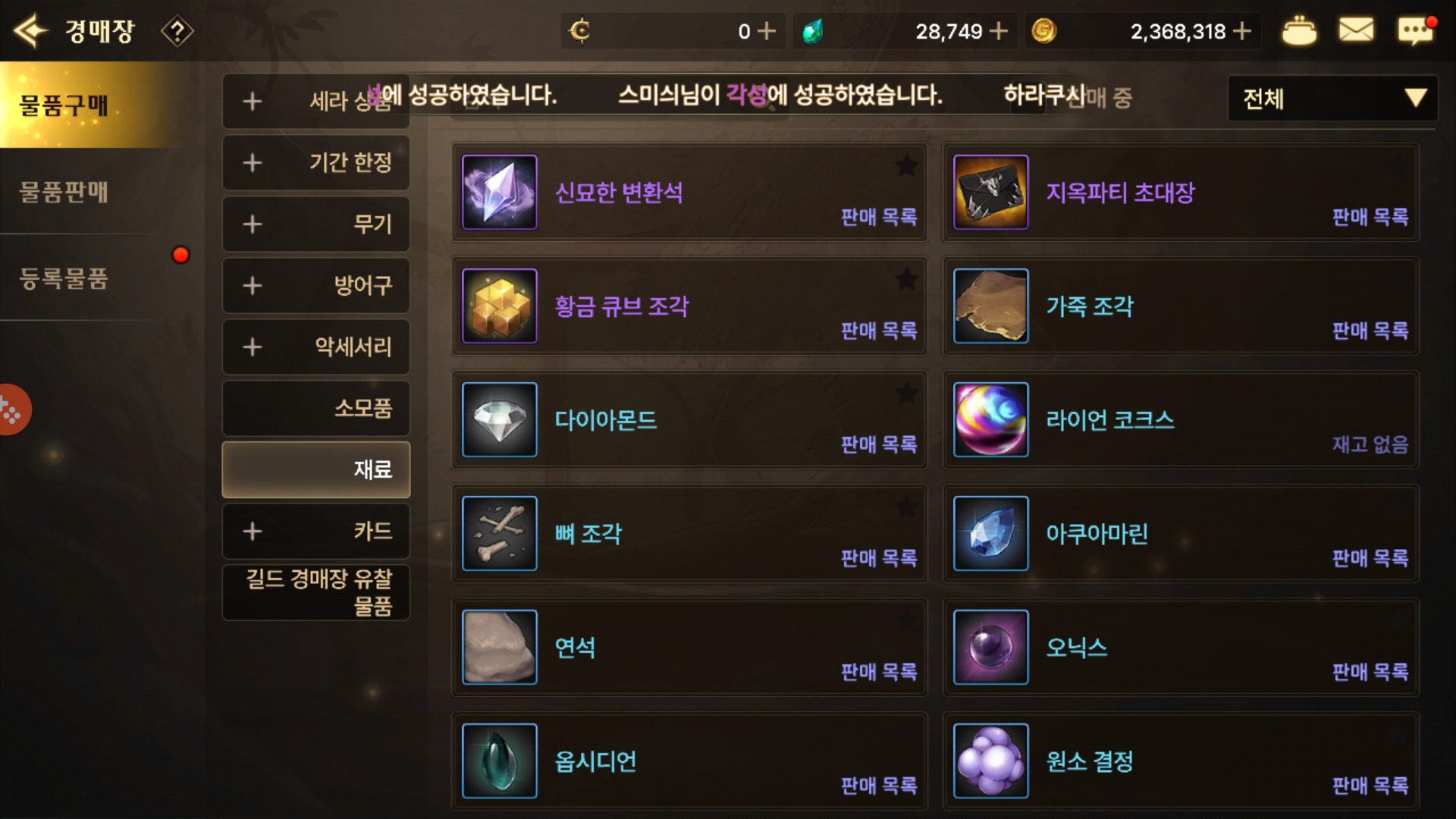Open the mail envelope icon
This screenshot has width=1456, height=819.
pyautogui.click(x=1356, y=31)
